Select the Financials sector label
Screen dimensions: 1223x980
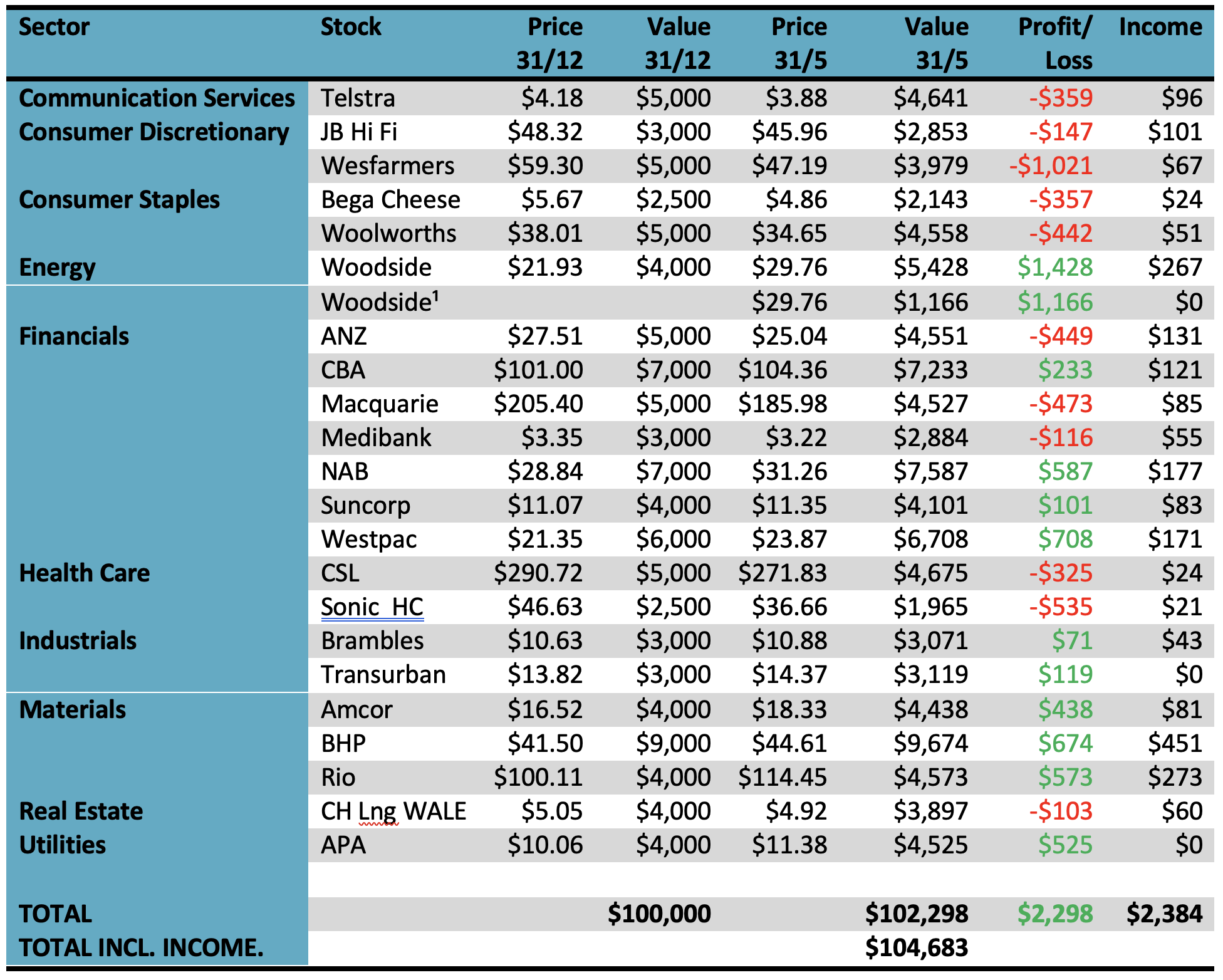click(x=74, y=336)
